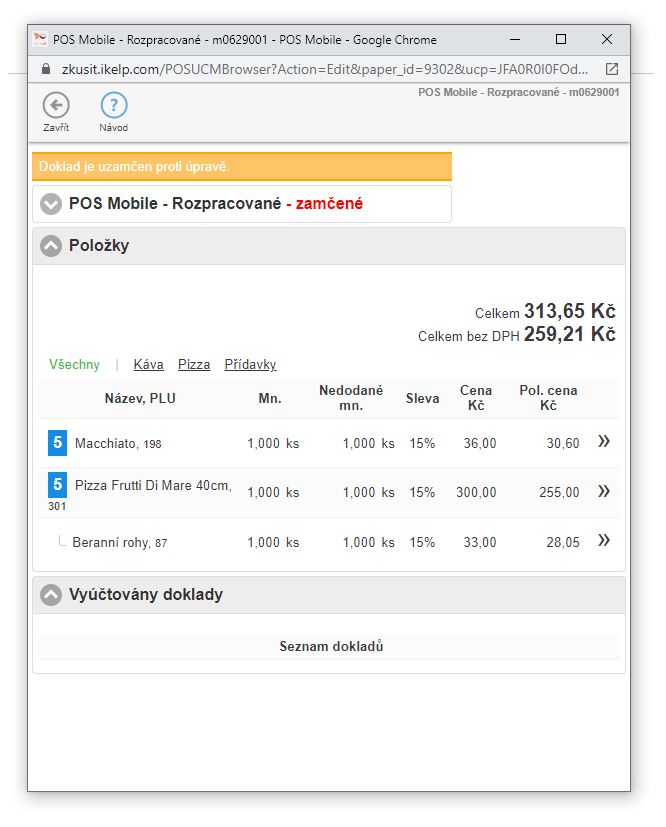Click the Název, PLU column header
The image size is (666, 827).
[x=140, y=398]
